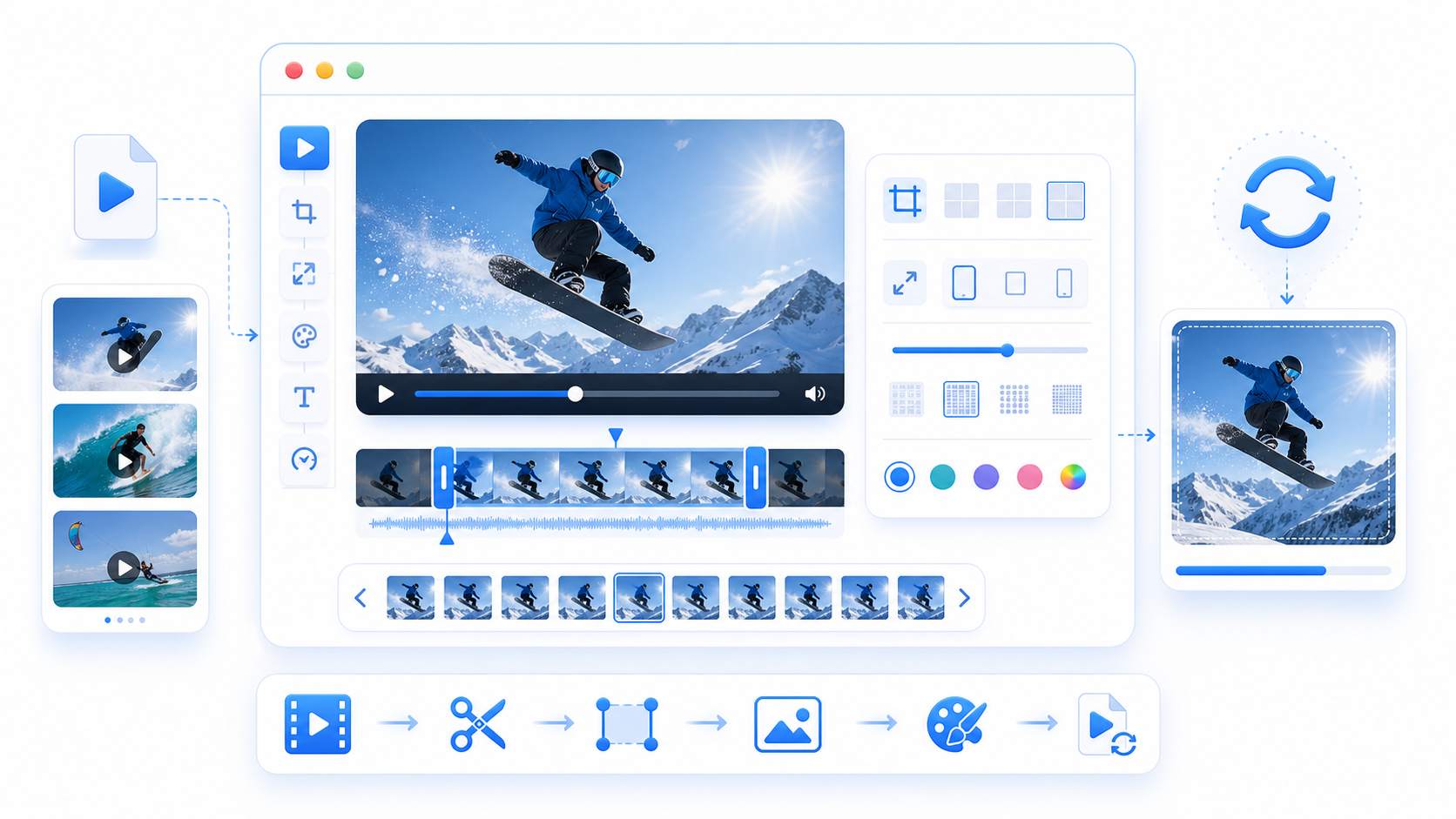Screen dimensions: 1456x819
Task: Click the preview playback progress knob
Action: 575,394
